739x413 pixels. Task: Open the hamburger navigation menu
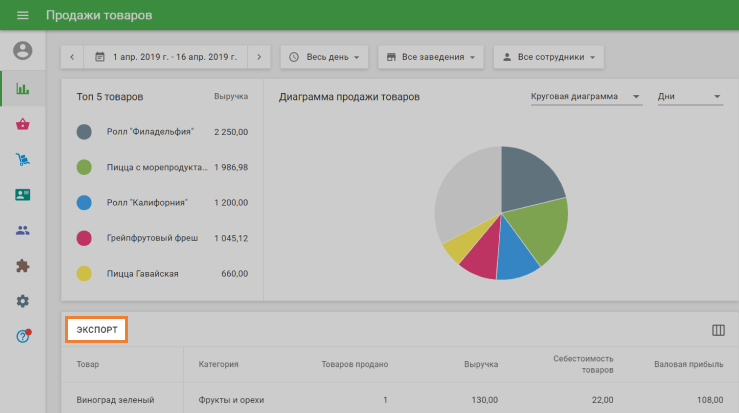[22, 16]
